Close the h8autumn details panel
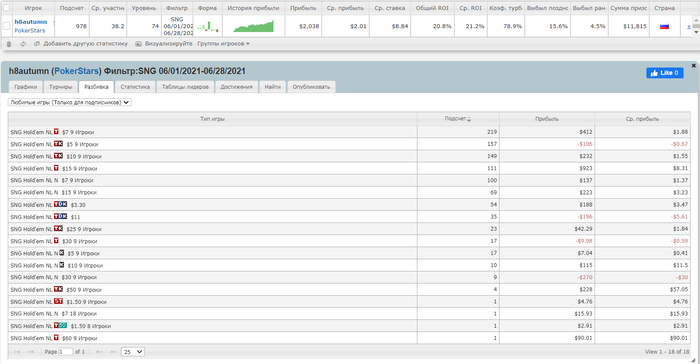The height and width of the screenshot is (364, 700). (x=693, y=66)
